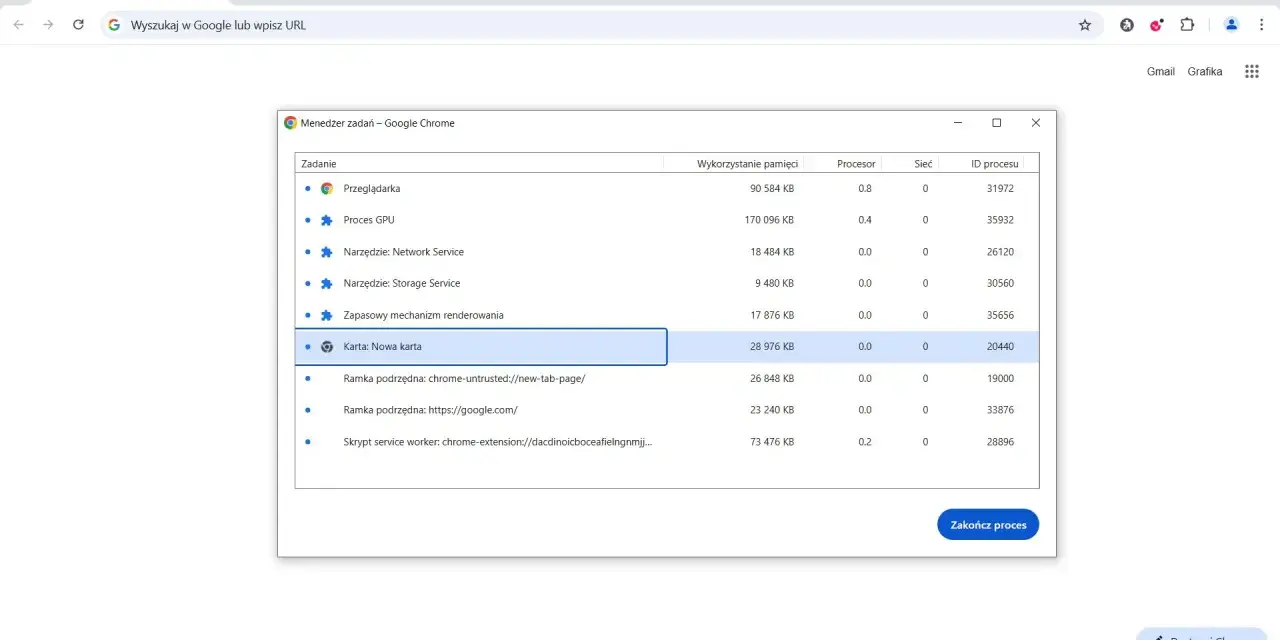The width and height of the screenshot is (1280, 640).
Task: Sort by Sieć column header
Action: [x=910, y=163]
